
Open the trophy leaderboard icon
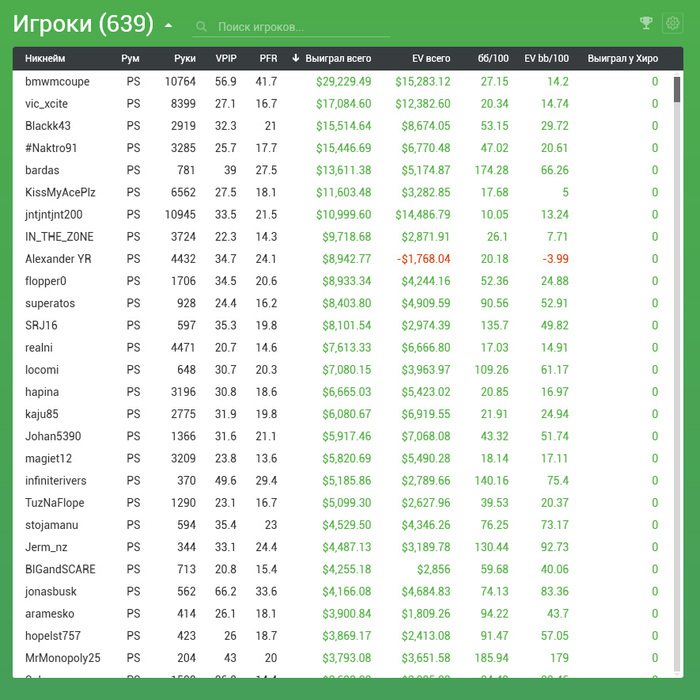pos(646,23)
